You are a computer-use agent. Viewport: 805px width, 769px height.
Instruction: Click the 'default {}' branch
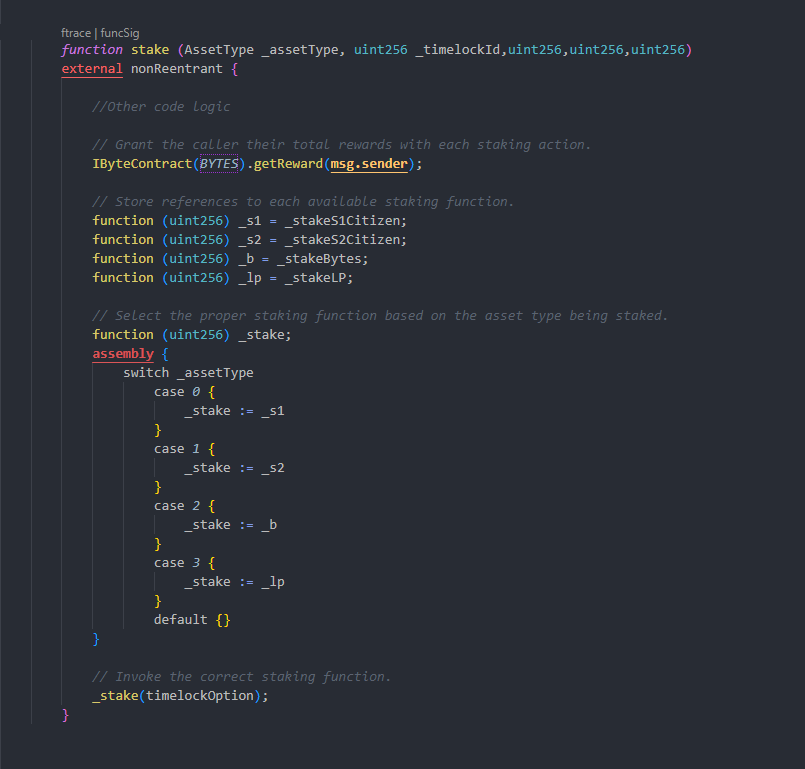tap(192, 620)
